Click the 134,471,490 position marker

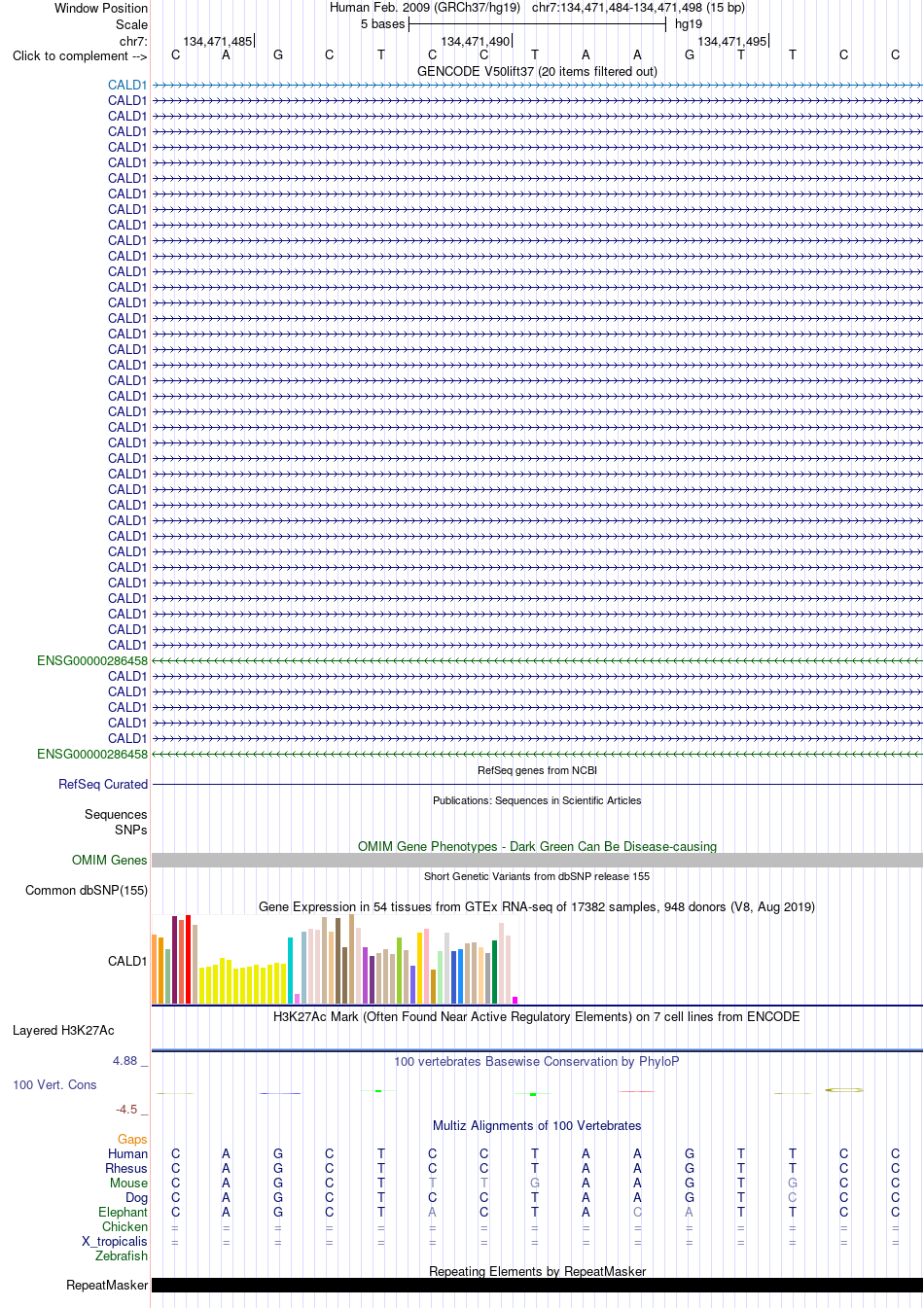pyautogui.click(x=475, y=41)
